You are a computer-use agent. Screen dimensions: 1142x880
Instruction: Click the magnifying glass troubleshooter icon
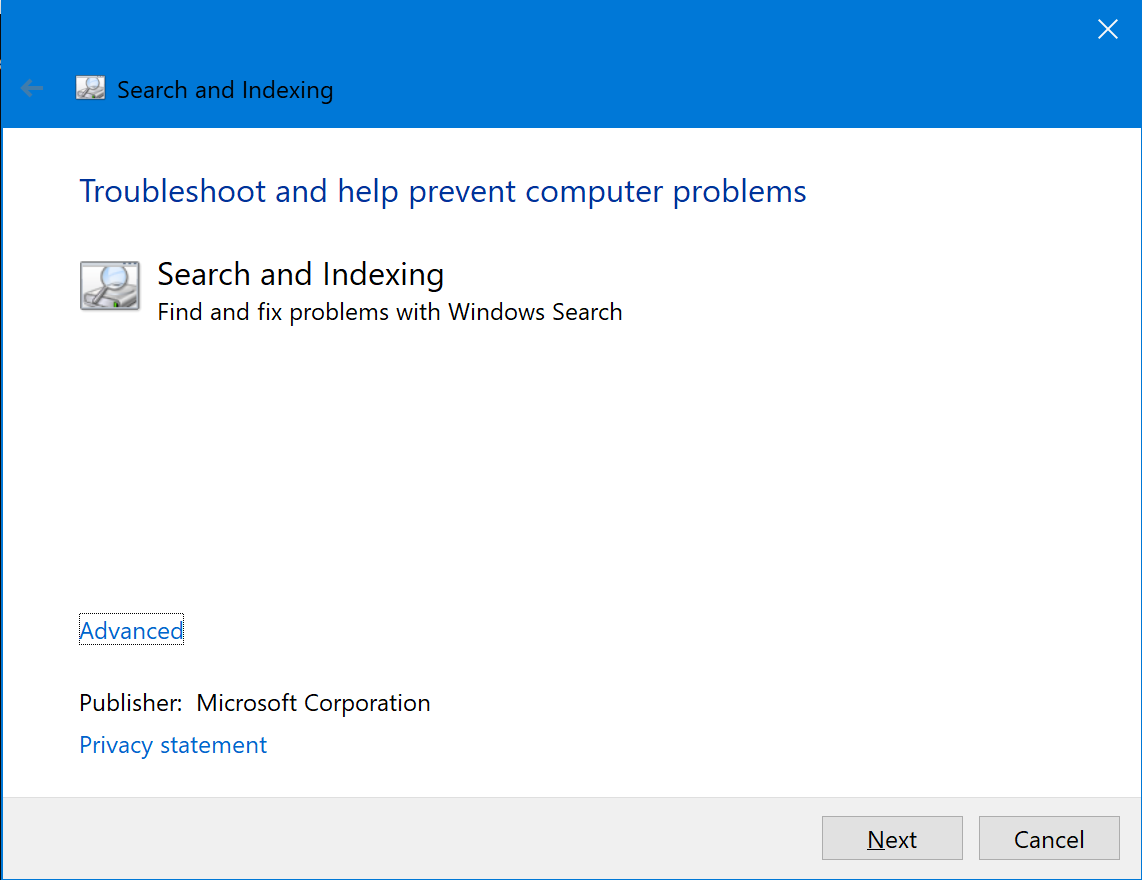click(x=110, y=285)
